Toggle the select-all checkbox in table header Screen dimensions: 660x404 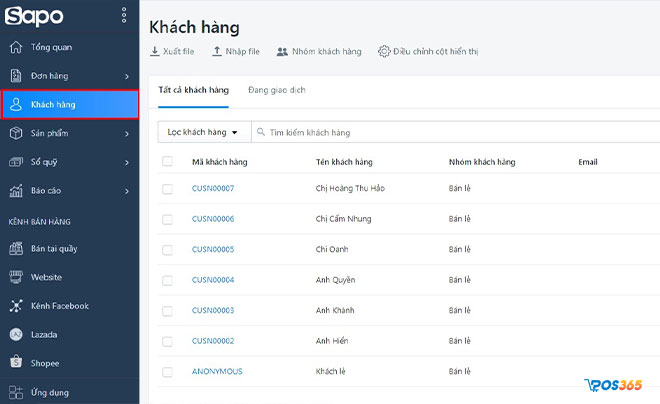point(167,161)
